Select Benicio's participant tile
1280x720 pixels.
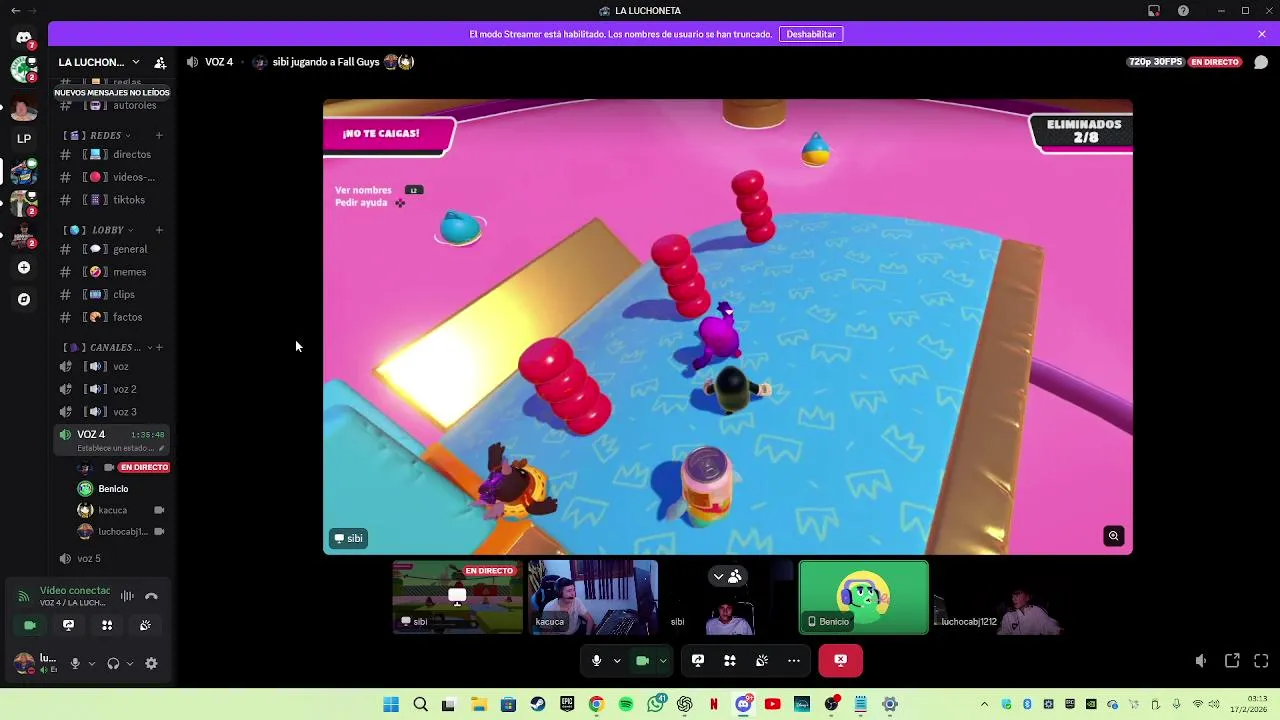click(x=864, y=597)
